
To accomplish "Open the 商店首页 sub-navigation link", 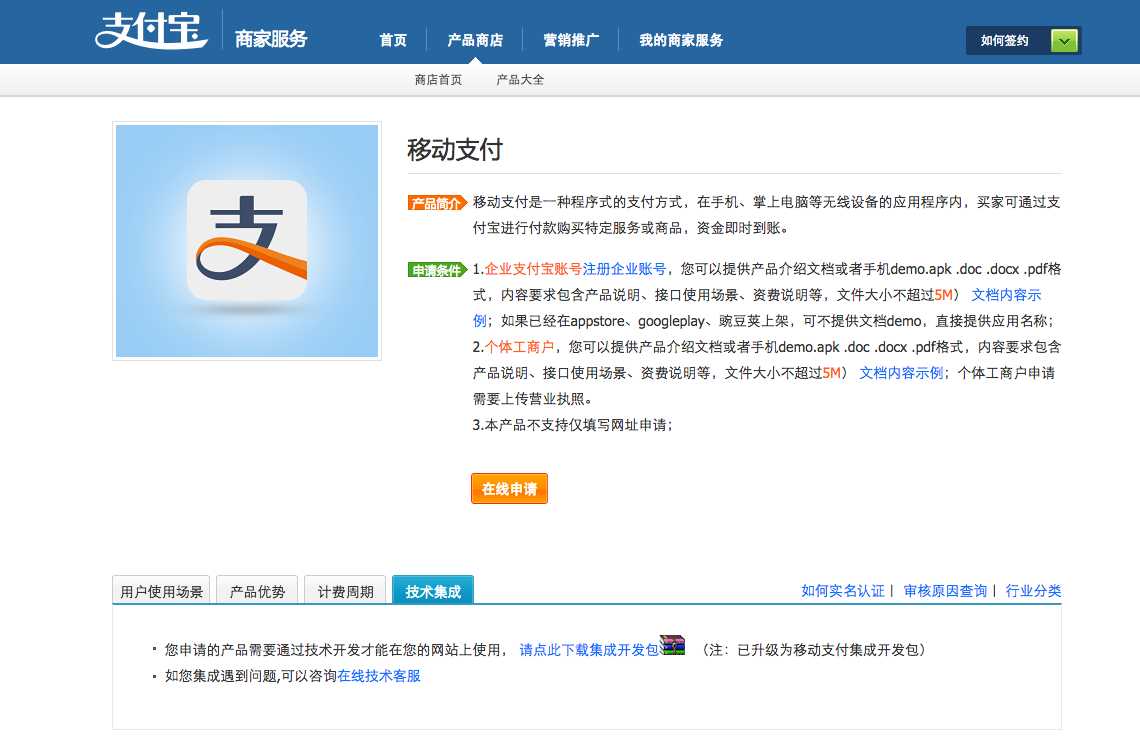I will coord(438,80).
